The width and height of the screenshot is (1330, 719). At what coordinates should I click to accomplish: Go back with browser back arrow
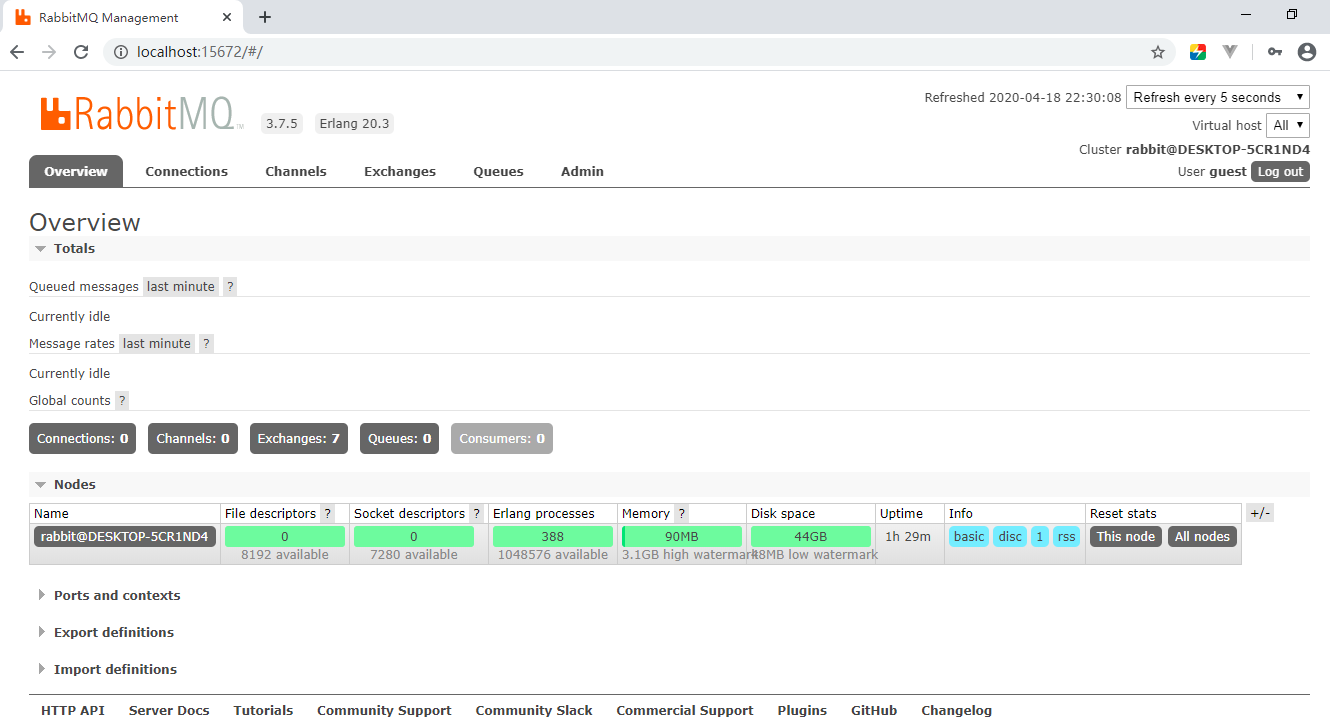[17, 52]
